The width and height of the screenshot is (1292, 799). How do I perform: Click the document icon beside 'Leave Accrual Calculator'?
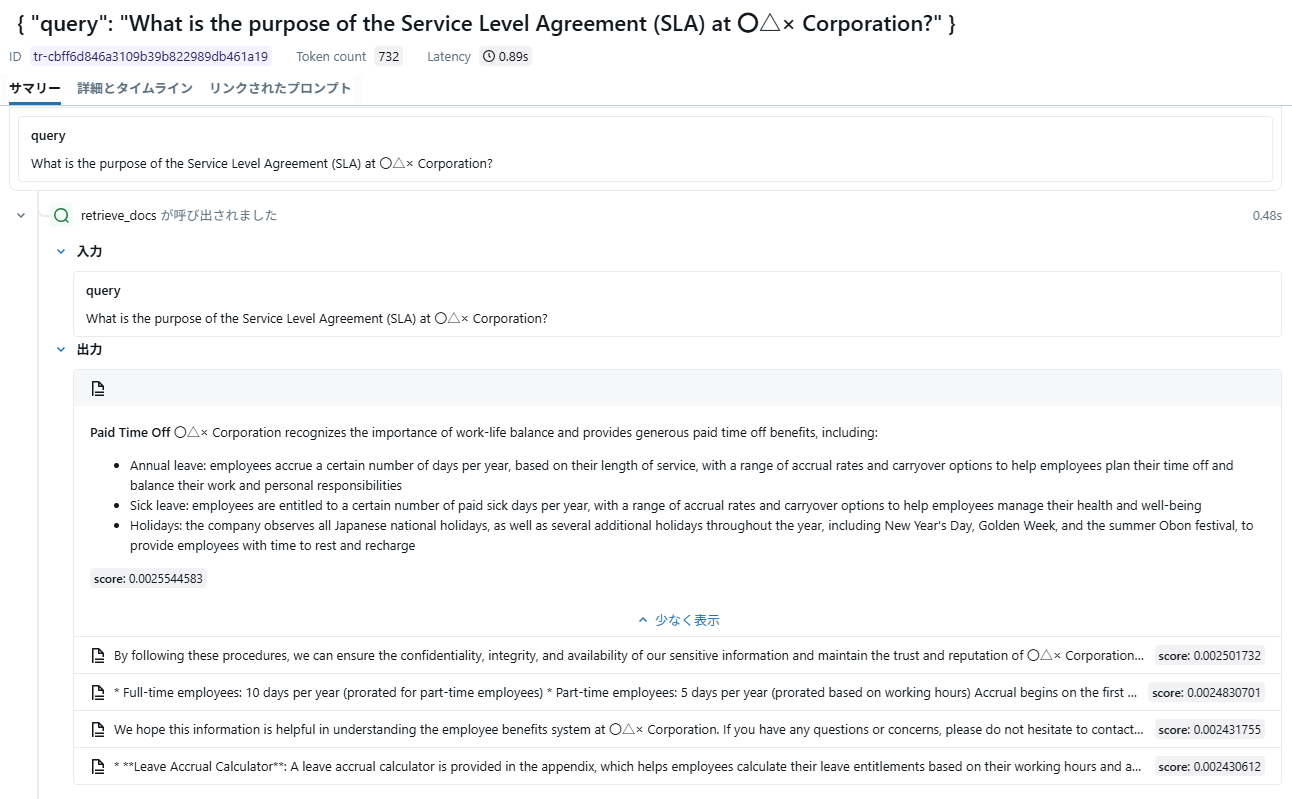pyautogui.click(x=98, y=767)
